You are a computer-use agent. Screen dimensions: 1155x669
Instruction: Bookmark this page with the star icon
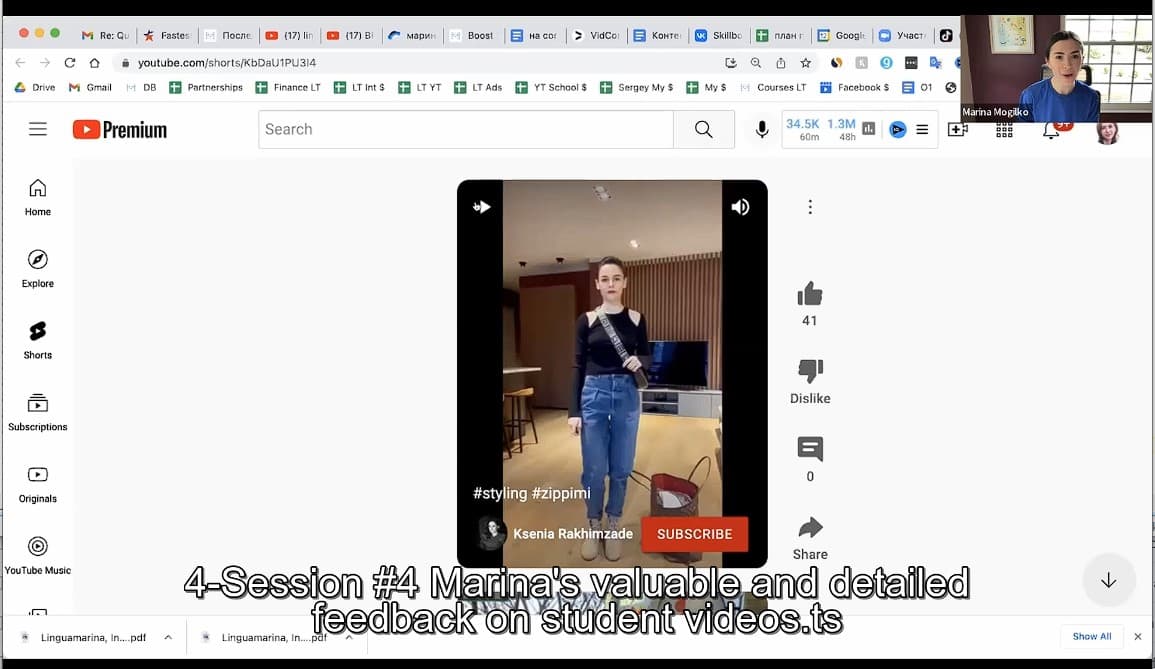(x=806, y=63)
